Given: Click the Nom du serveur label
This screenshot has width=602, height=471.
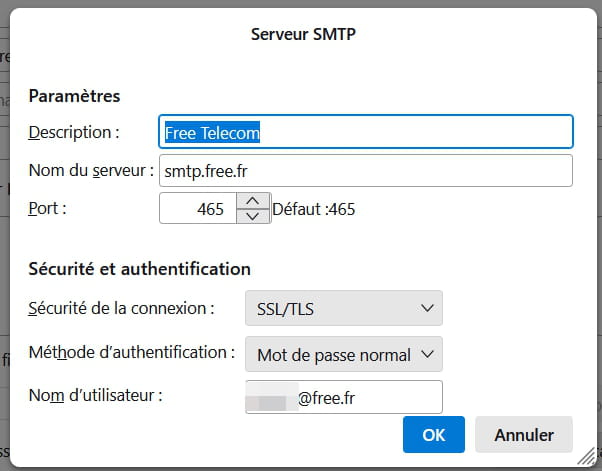Looking at the screenshot, I should (91, 170).
